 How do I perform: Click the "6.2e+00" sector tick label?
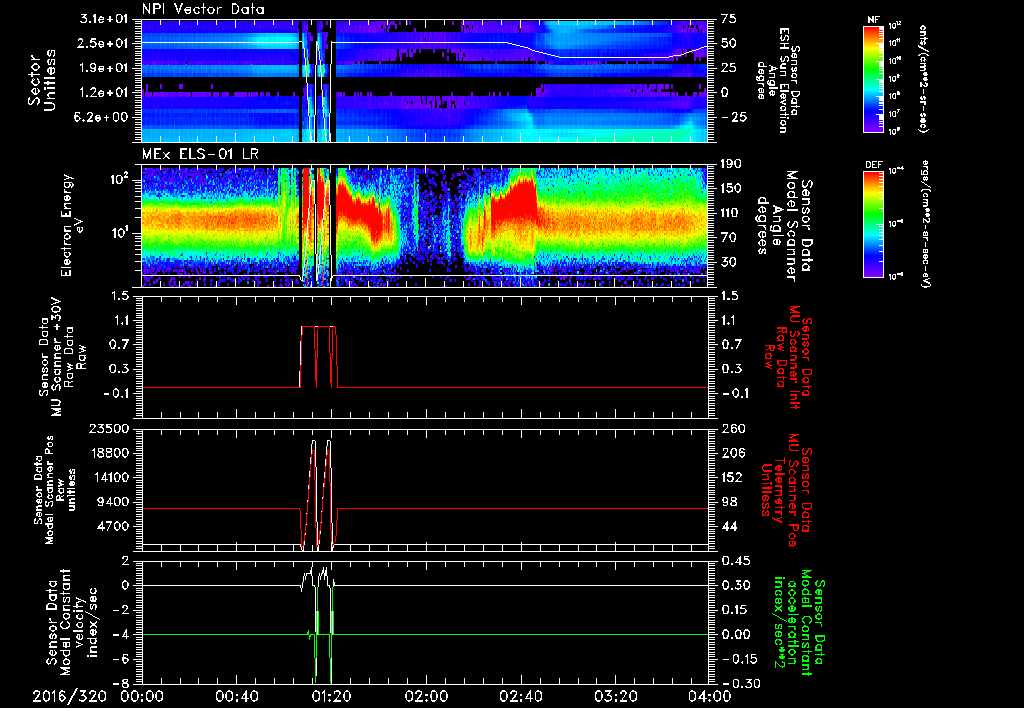103,117
